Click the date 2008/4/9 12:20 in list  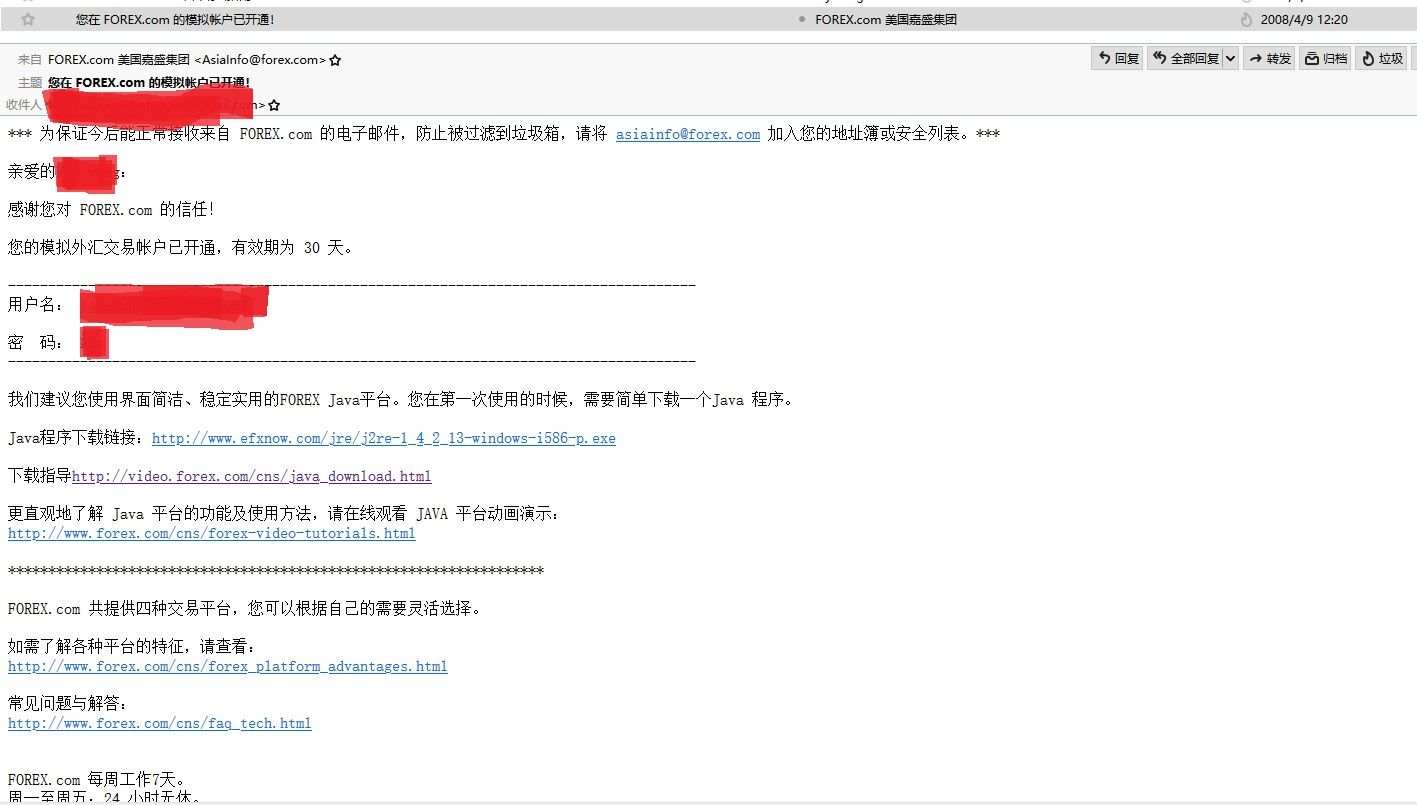(1304, 19)
